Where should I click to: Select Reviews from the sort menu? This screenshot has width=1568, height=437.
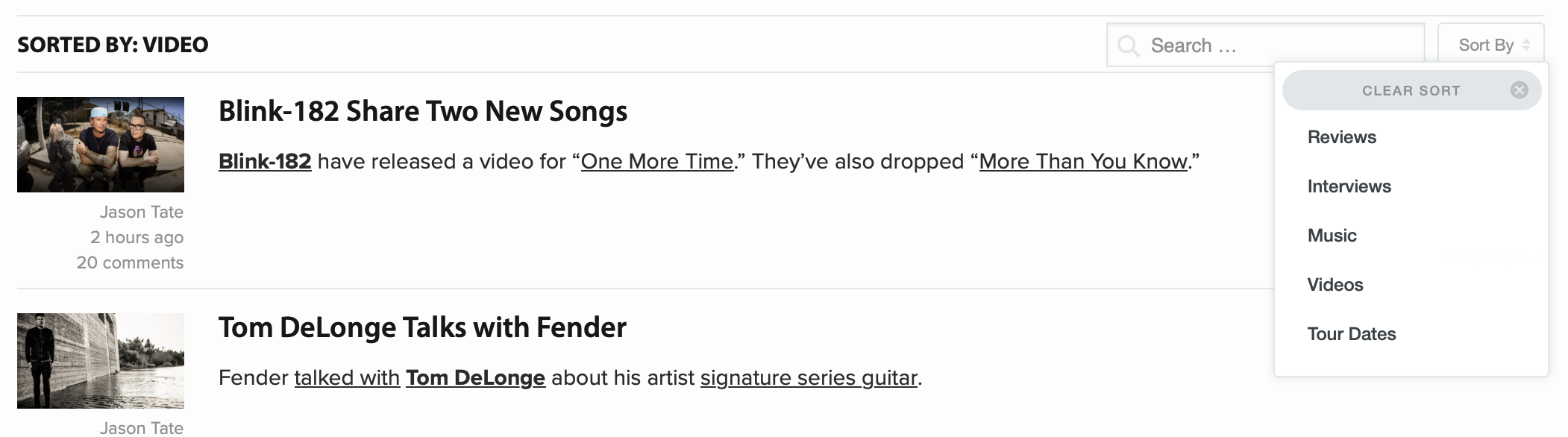point(1341,137)
